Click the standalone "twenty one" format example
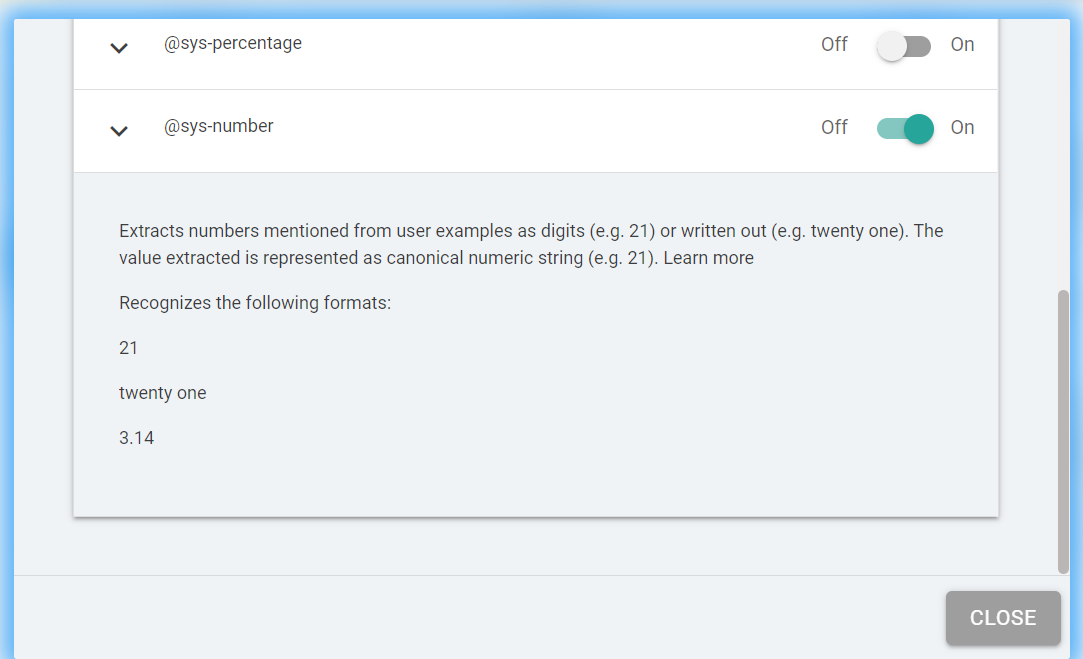Viewport: 1083px width, 659px height. pyautogui.click(x=162, y=393)
